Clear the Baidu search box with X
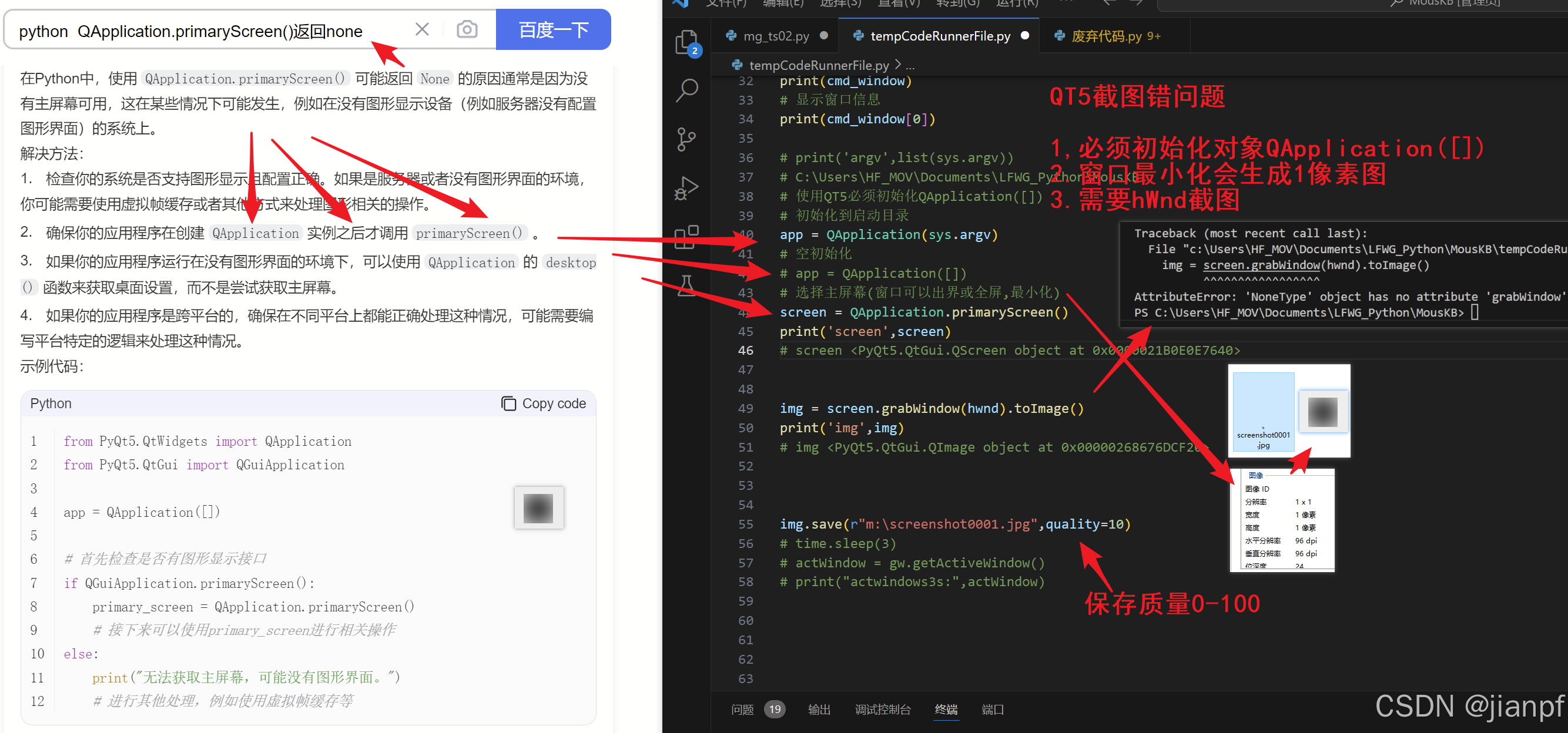 [422, 29]
